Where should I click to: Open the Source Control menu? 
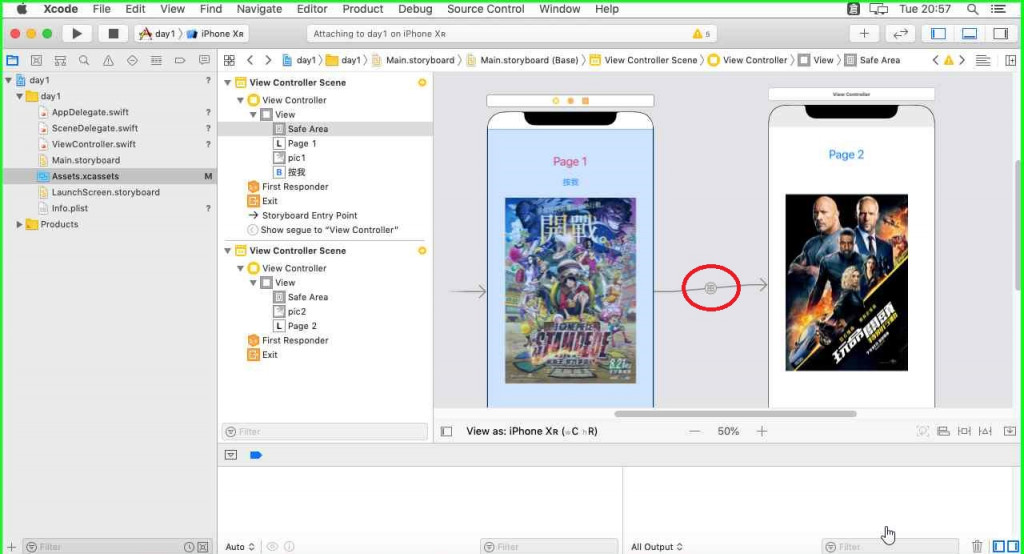pyautogui.click(x=485, y=9)
